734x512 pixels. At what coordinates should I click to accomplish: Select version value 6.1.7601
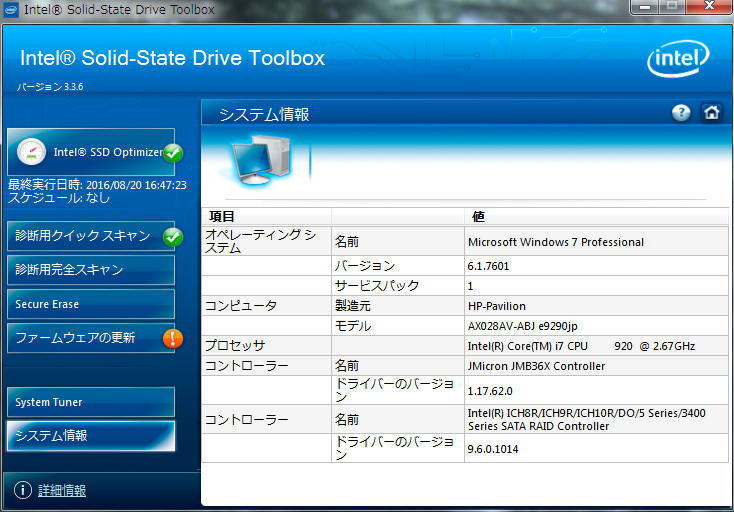(596, 266)
